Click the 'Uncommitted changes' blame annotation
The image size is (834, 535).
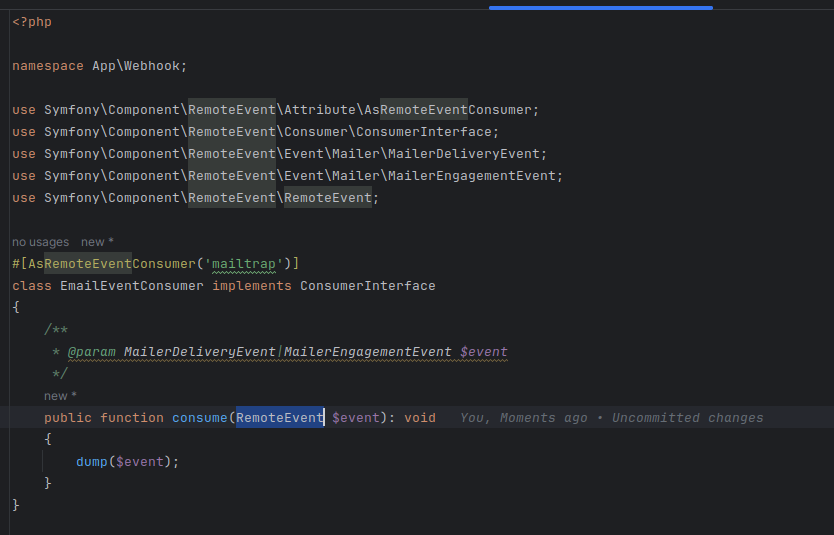(x=687, y=417)
